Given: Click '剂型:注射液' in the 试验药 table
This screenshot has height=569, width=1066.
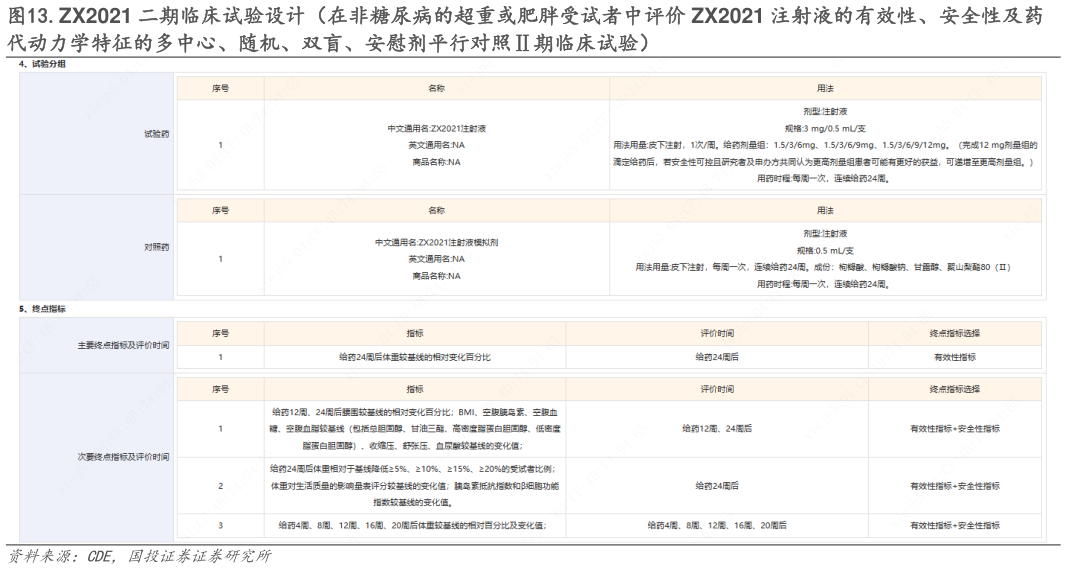Looking at the screenshot, I should point(825,111).
